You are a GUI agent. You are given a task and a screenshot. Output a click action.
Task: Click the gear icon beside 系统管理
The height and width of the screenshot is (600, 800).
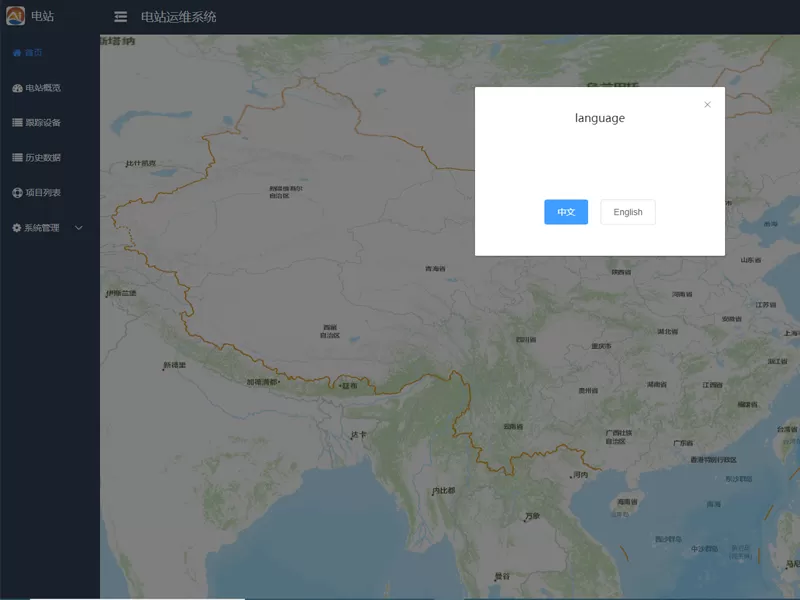17,228
